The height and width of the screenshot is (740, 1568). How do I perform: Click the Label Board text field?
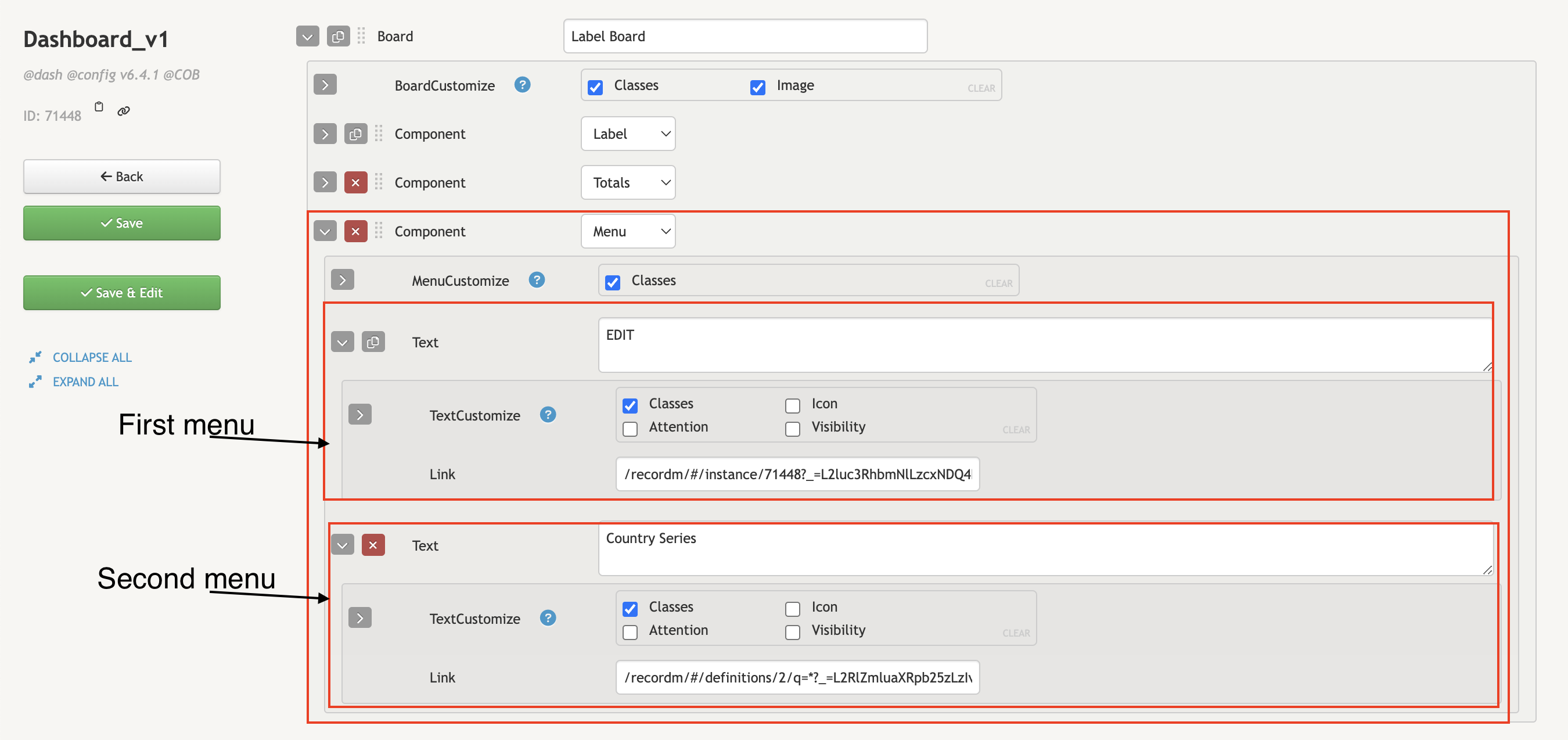click(x=745, y=37)
